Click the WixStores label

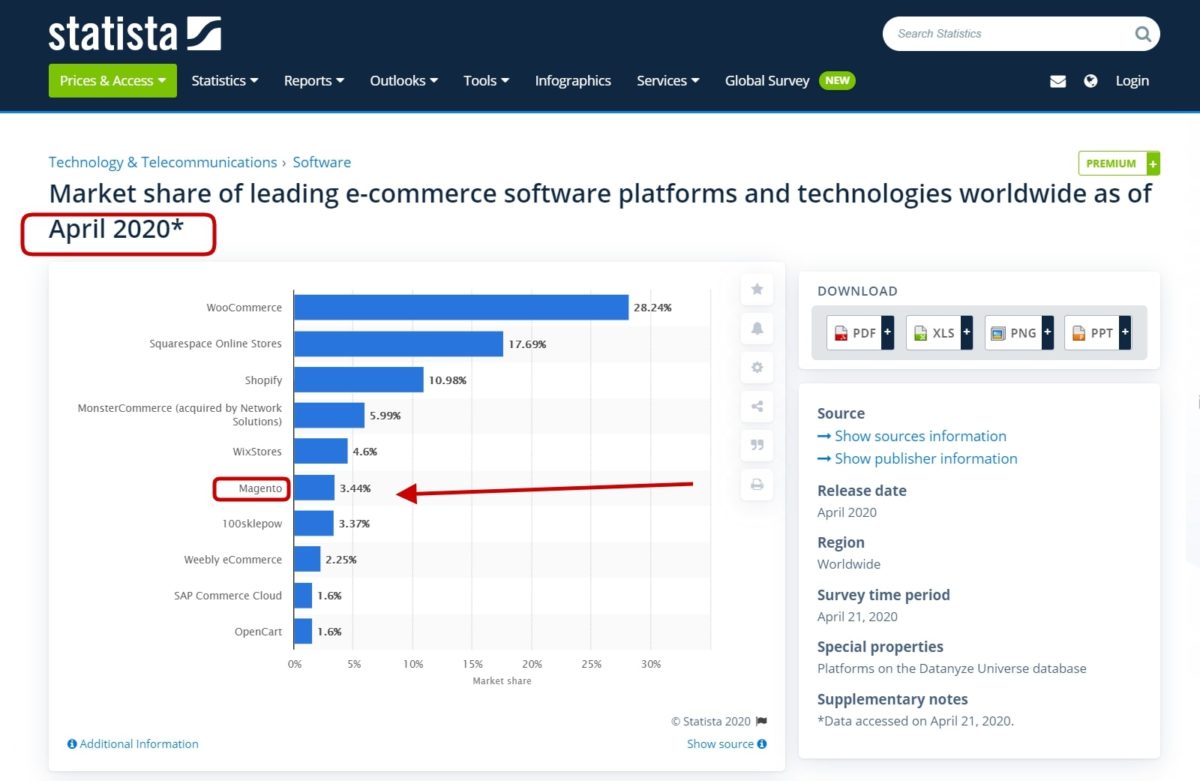click(x=257, y=452)
